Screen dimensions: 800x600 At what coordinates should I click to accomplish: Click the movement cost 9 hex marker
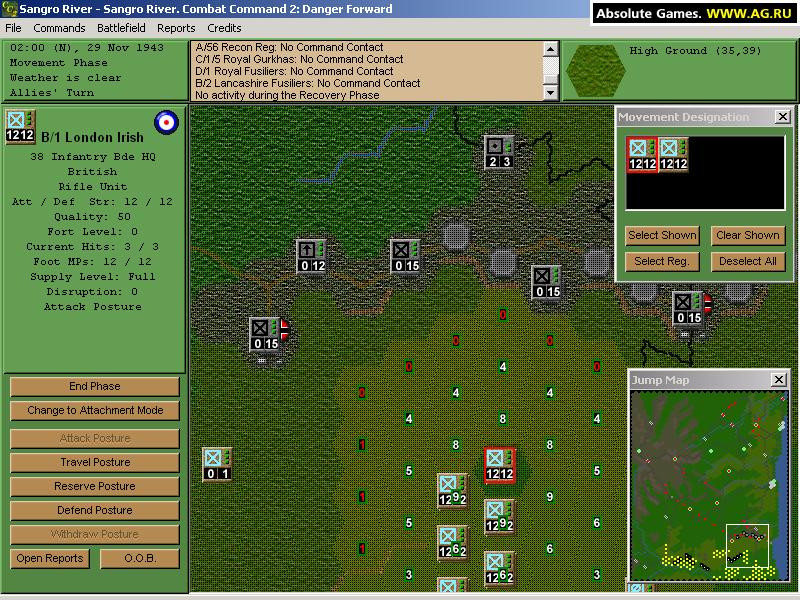[x=549, y=496]
